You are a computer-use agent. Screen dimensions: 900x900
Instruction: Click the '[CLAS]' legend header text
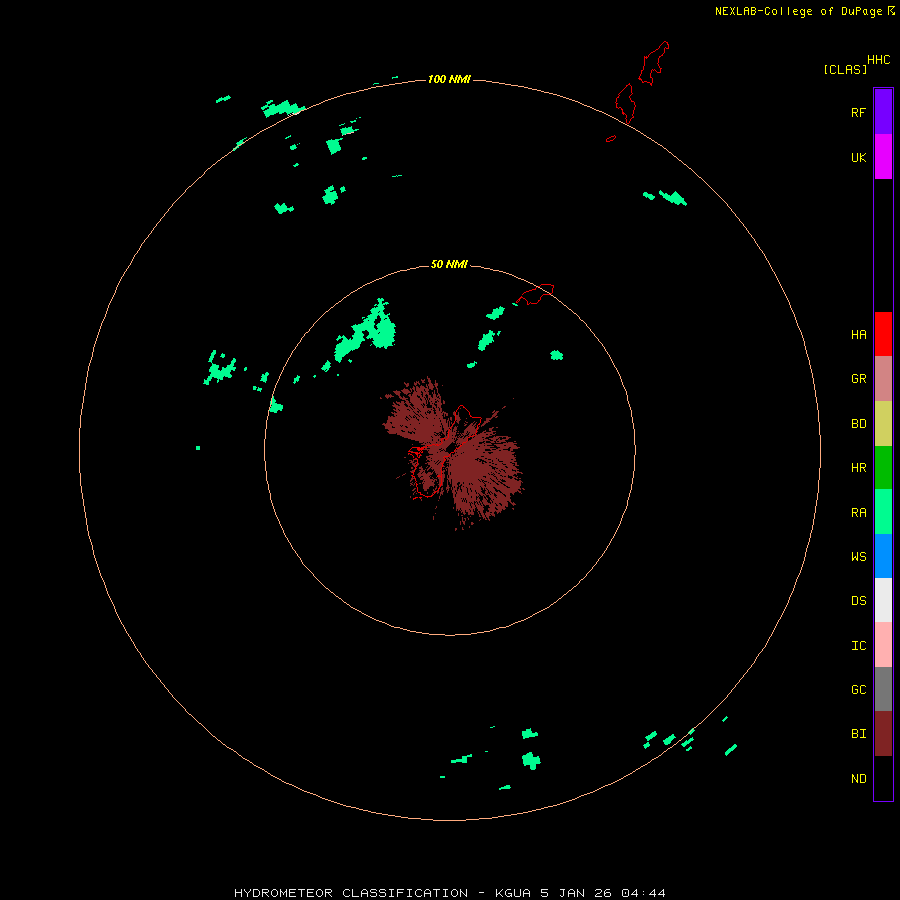pos(844,70)
